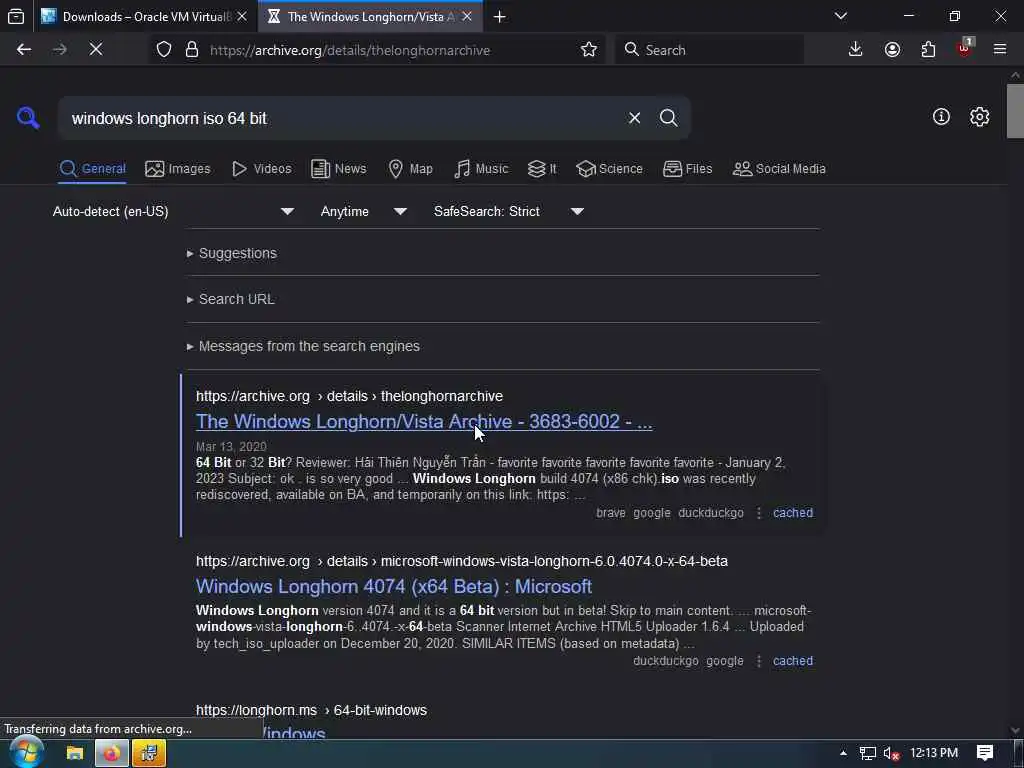1024x768 pixels.
Task: Open the Windows Start menu
Action: [x=26, y=753]
